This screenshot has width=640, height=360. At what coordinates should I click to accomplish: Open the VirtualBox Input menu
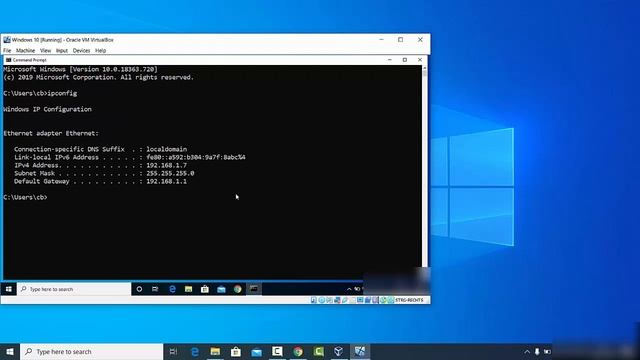coord(62,51)
